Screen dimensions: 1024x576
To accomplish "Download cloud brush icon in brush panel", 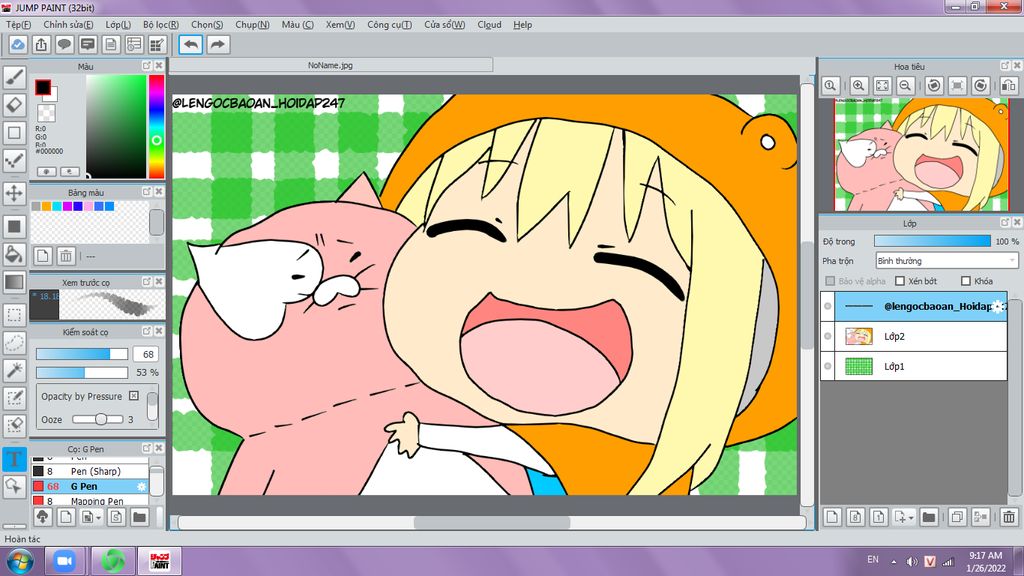I will click(42, 517).
